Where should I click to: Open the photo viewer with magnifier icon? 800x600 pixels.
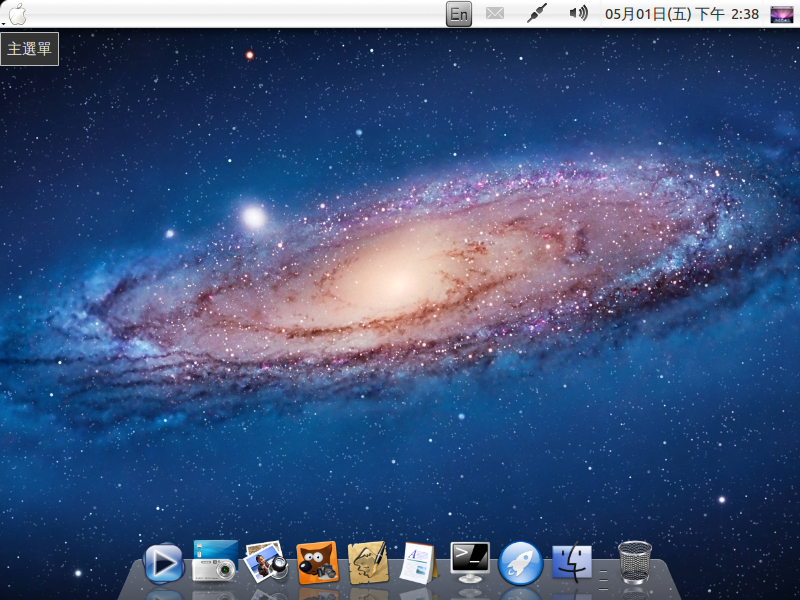click(266, 562)
